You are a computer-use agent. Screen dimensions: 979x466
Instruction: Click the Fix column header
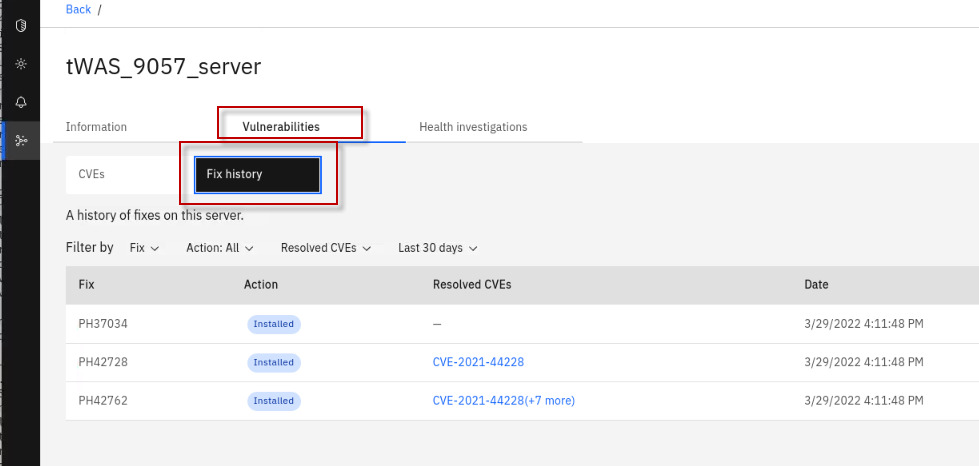pyautogui.click(x=87, y=285)
